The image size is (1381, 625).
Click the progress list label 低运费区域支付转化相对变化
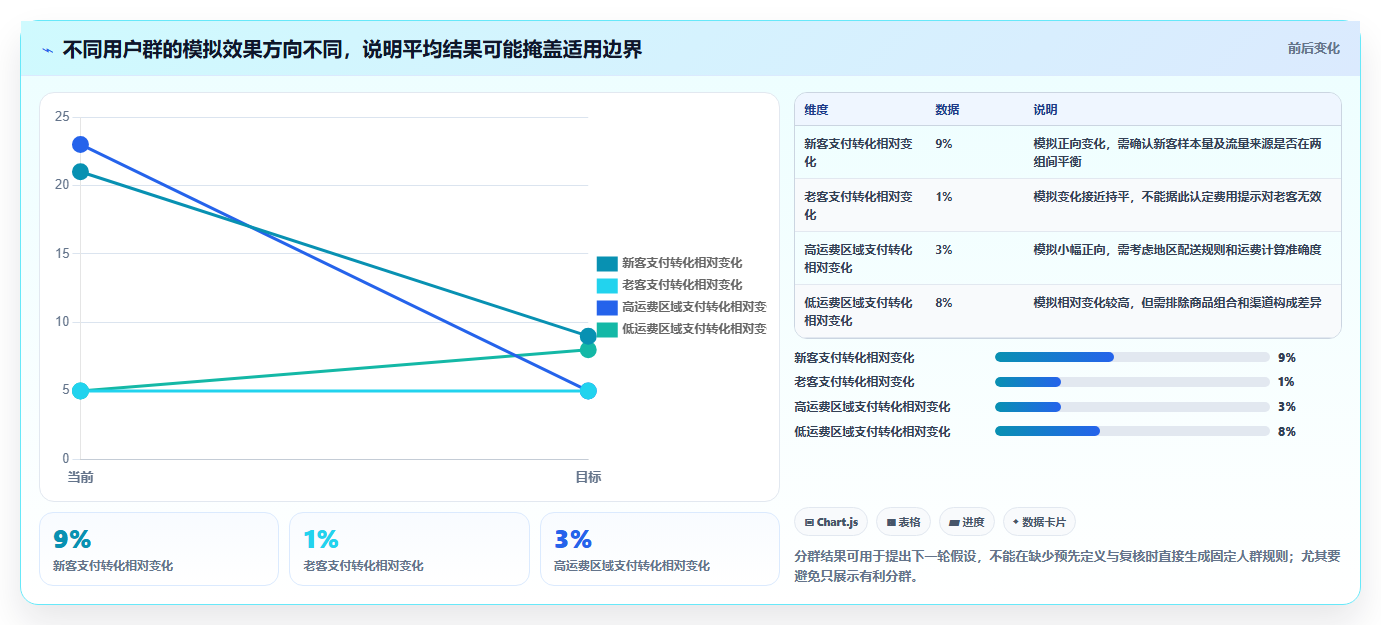(872, 432)
